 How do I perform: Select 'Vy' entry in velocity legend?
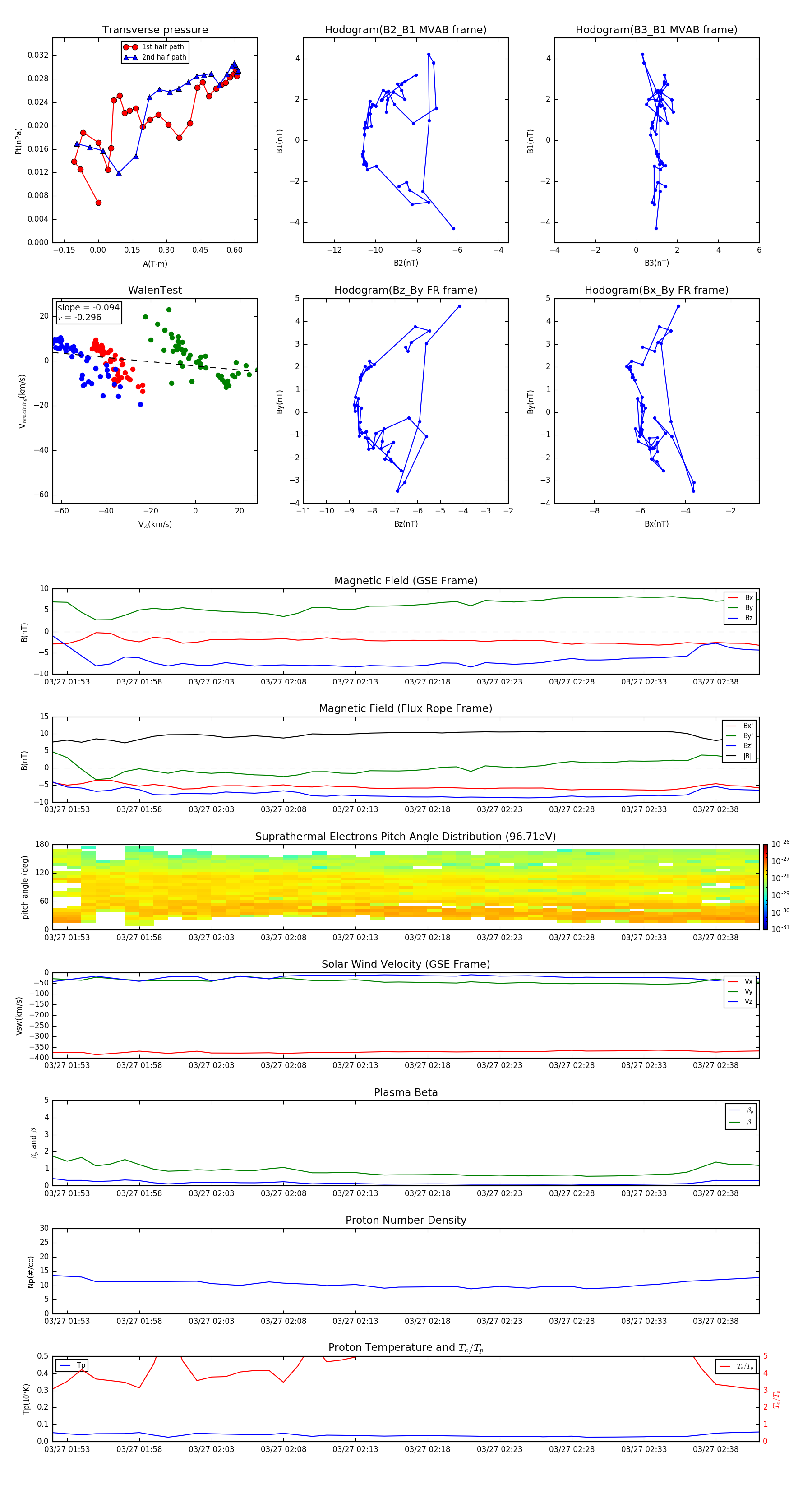coord(740,991)
